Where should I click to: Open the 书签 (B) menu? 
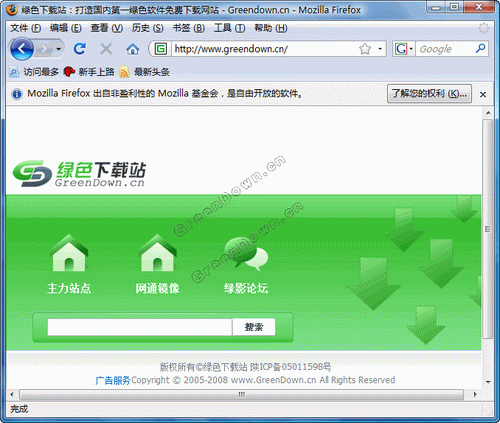(x=189, y=28)
